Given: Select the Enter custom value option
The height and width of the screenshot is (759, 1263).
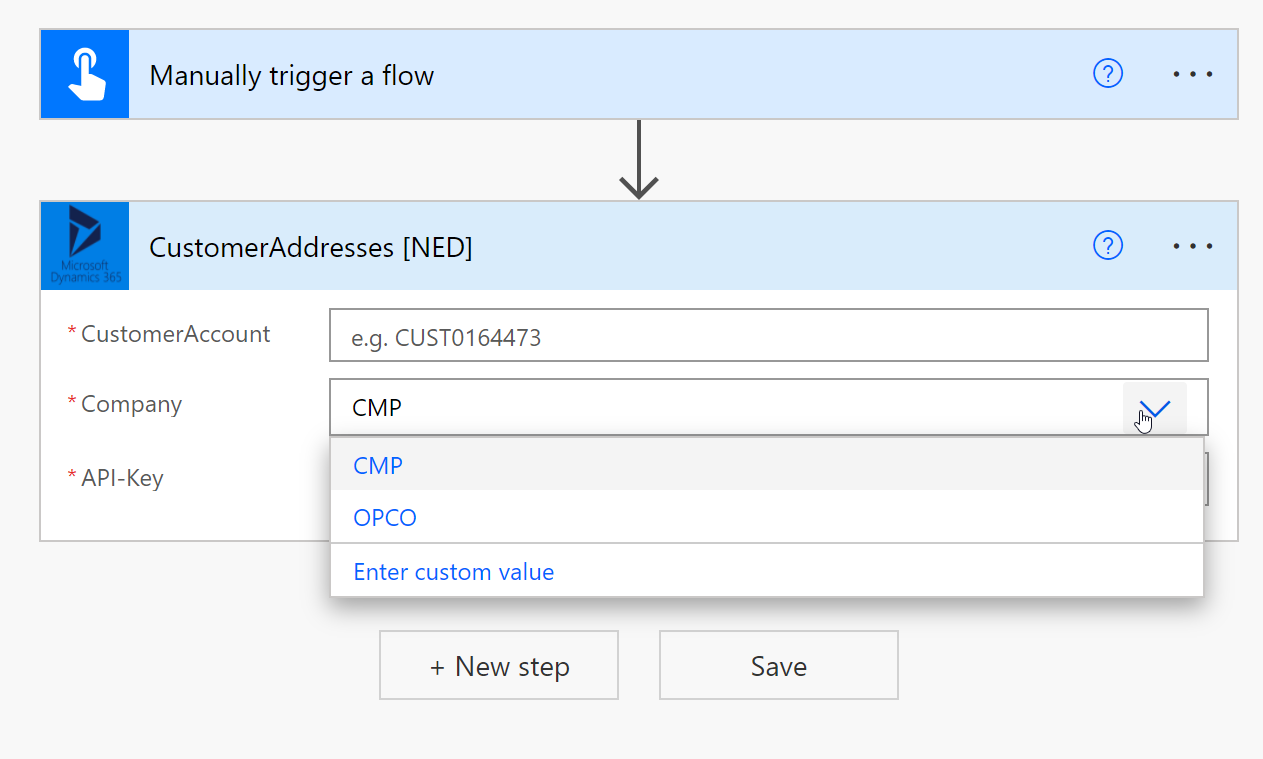Looking at the screenshot, I should click(767, 572).
